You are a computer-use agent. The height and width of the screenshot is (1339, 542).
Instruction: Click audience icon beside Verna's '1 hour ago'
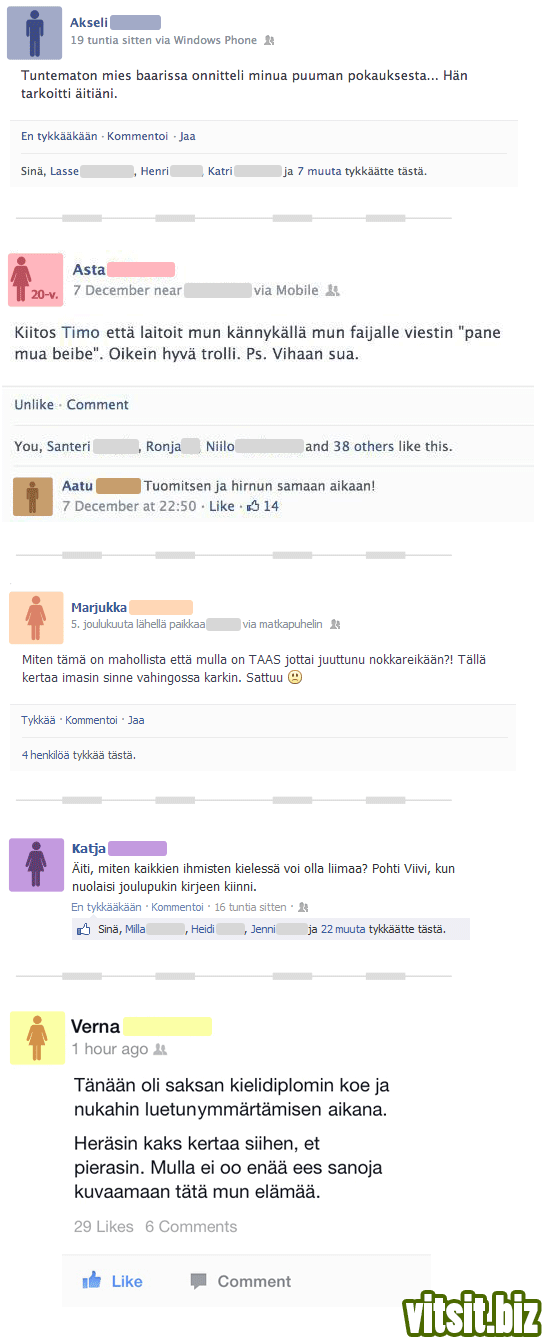[160, 1050]
